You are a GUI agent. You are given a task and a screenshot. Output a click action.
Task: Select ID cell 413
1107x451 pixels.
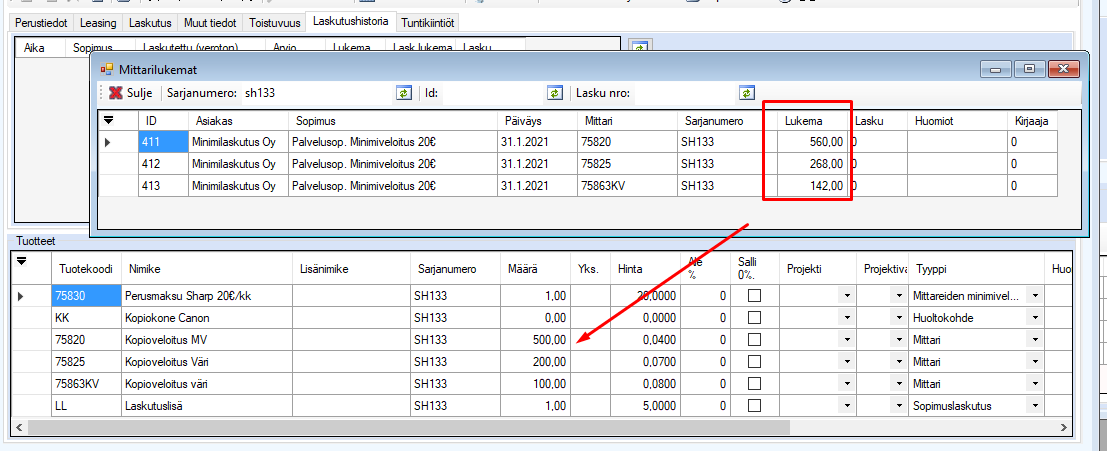tap(163, 186)
